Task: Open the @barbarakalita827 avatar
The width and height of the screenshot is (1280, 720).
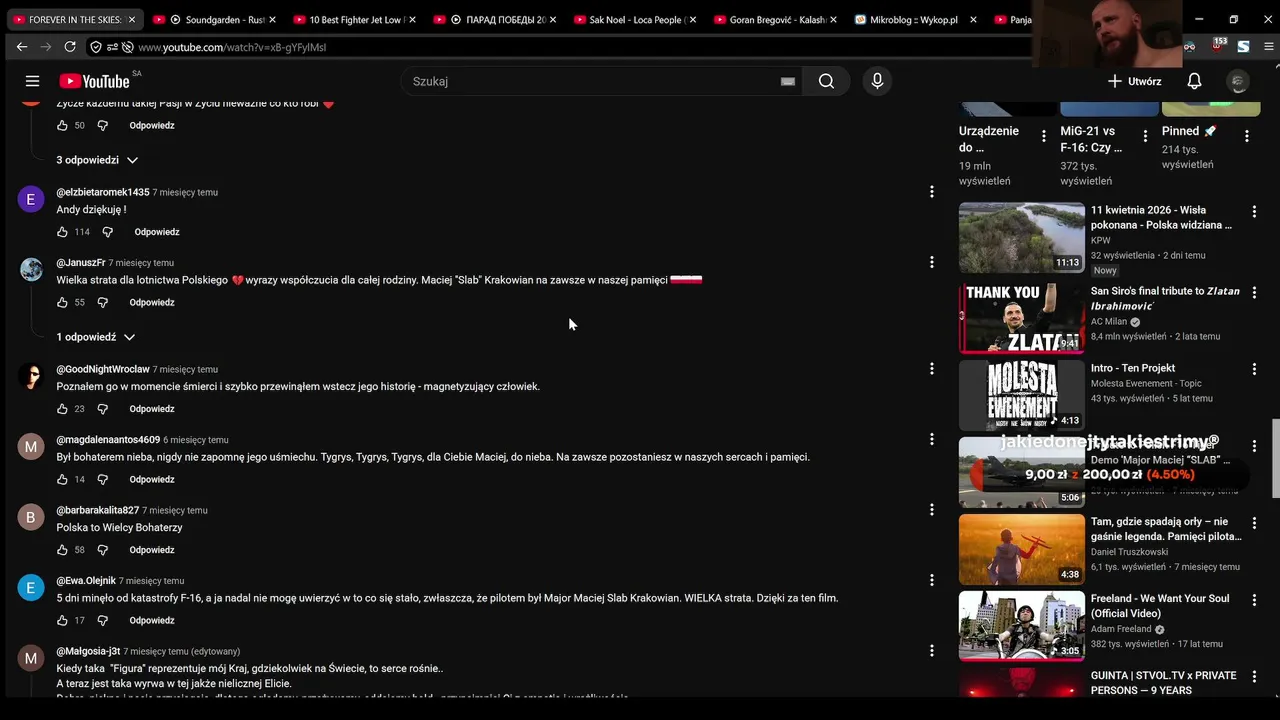Action: coord(31,517)
